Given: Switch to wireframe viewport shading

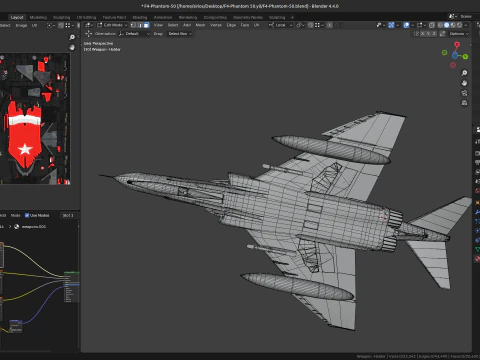Looking at the screenshot, I should pos(440,25).
